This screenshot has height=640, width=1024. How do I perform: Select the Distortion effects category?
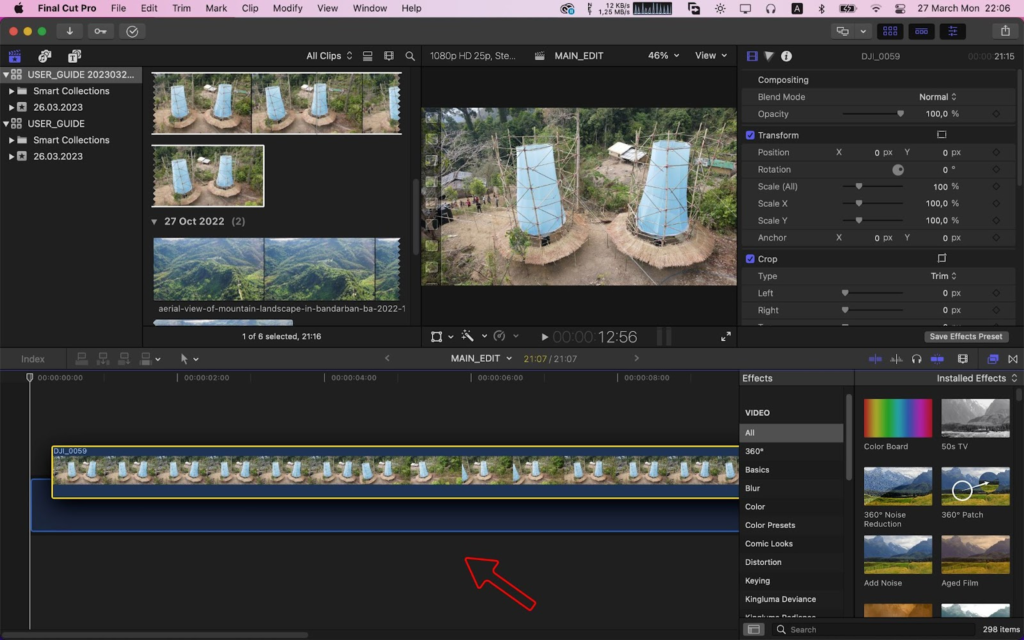coord(763,562)
